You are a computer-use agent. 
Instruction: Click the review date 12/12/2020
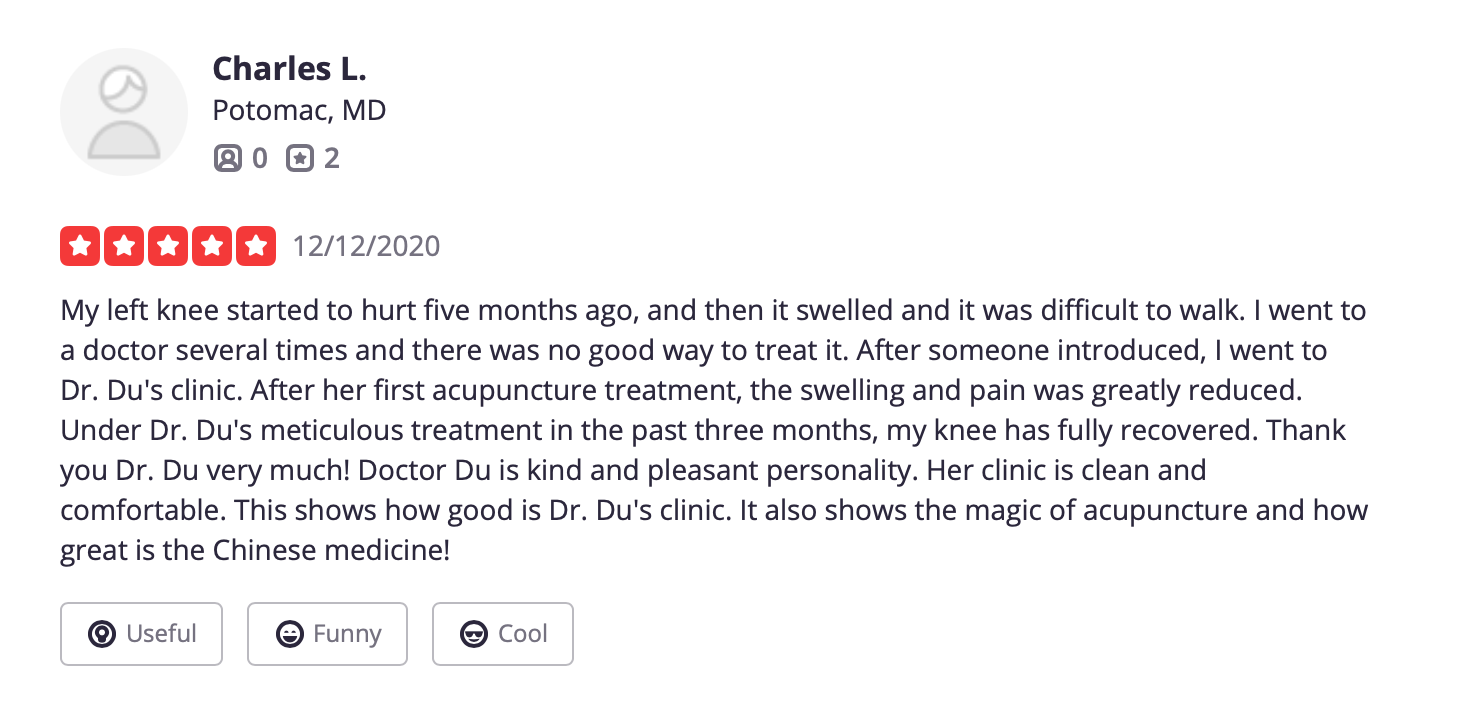(366, 246)
